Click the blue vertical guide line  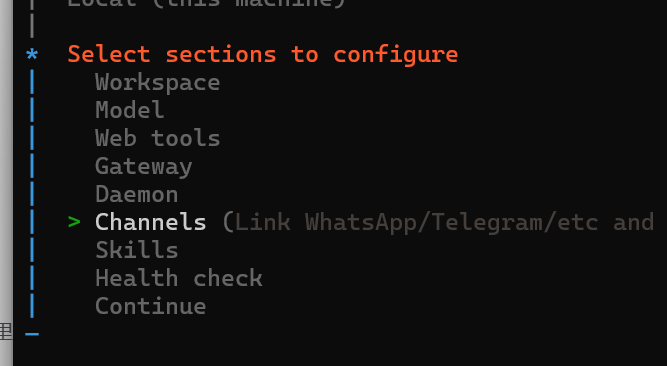(x=32, y=194)
